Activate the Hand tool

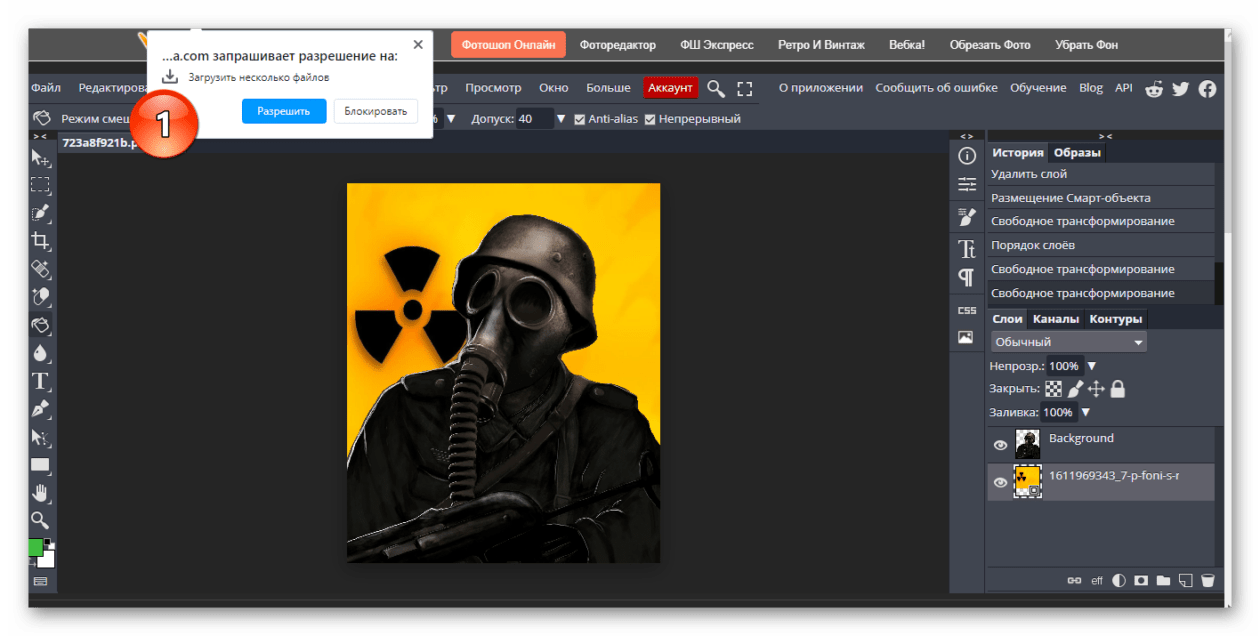40,492
